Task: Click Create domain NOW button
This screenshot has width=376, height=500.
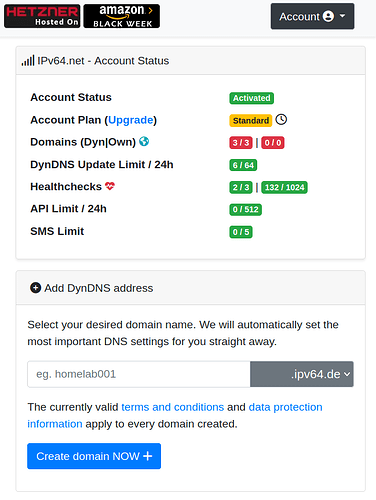Action: click(x=94, y=456)
